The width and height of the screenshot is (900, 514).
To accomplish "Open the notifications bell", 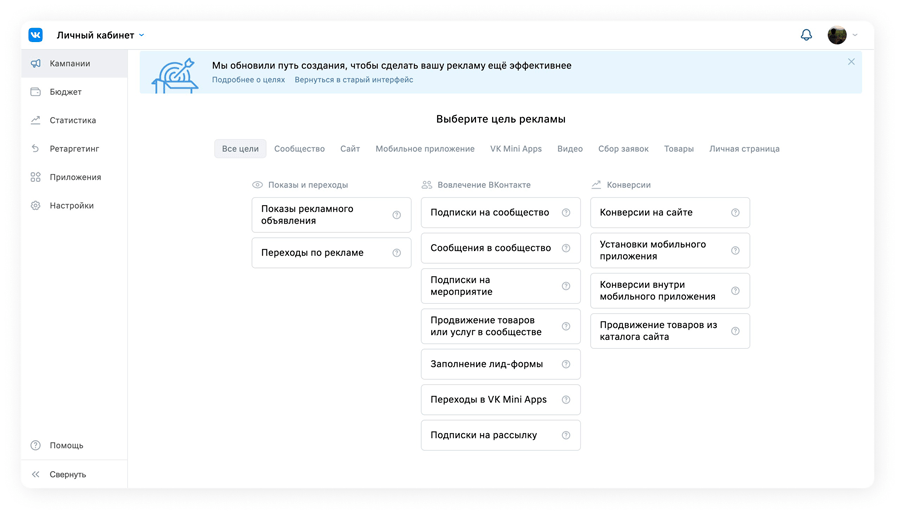I will click(x=806, y=35).
